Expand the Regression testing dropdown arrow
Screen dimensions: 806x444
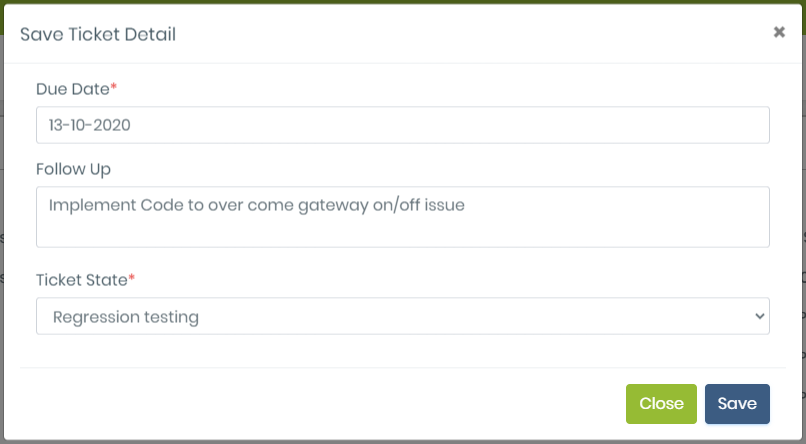point(758,316)
